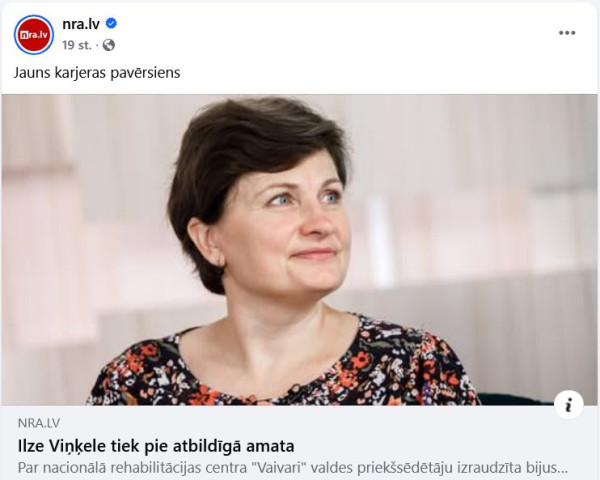Open the "19 st." post timestamp
600x480 pixels.
coord(77,45)
